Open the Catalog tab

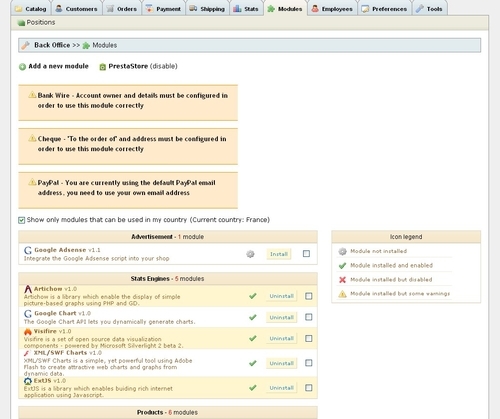pos(31,9)
